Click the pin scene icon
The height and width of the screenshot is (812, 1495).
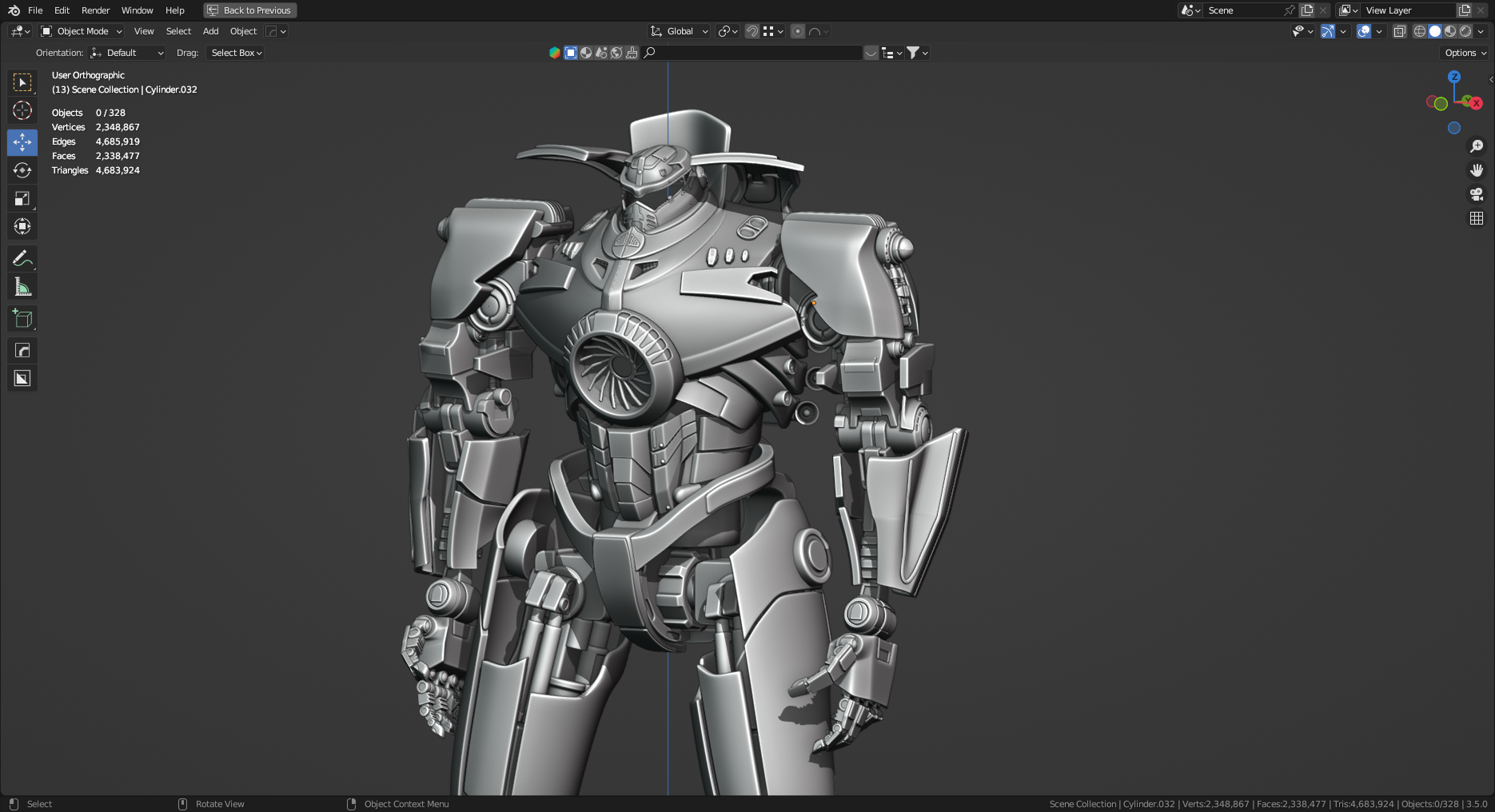tap(1289, 10)
